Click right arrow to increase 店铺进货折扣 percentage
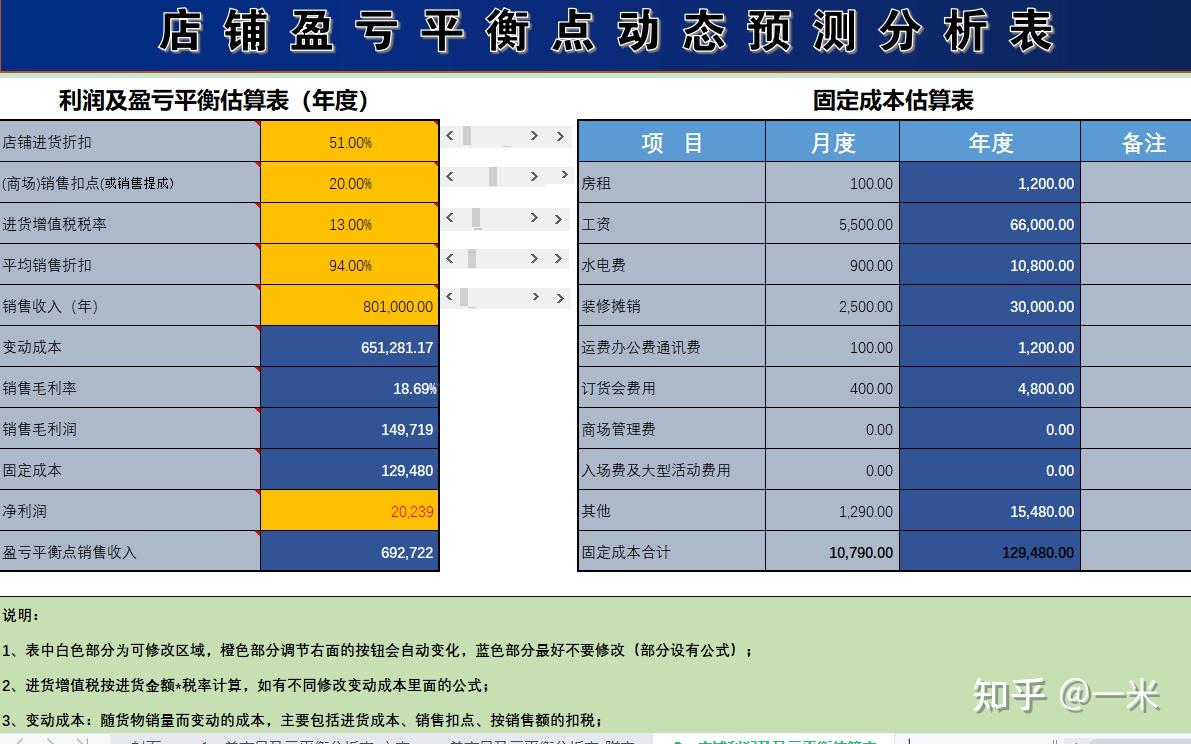Viewport: 1191px width, 744px height. pos(535,135)
